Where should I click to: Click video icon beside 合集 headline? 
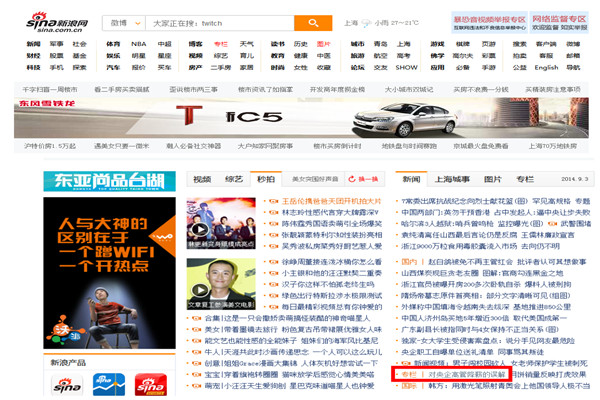(196, 318)
